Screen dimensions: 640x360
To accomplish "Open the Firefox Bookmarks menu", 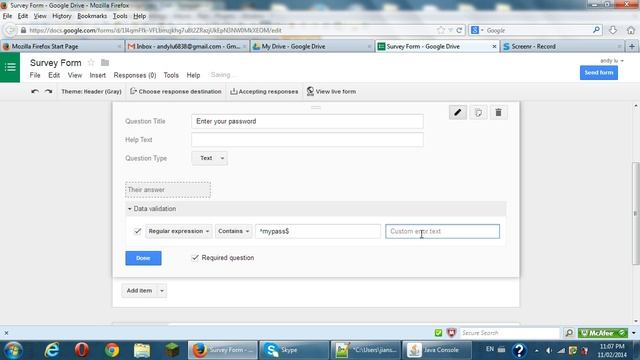I will [x=92, y=16].
